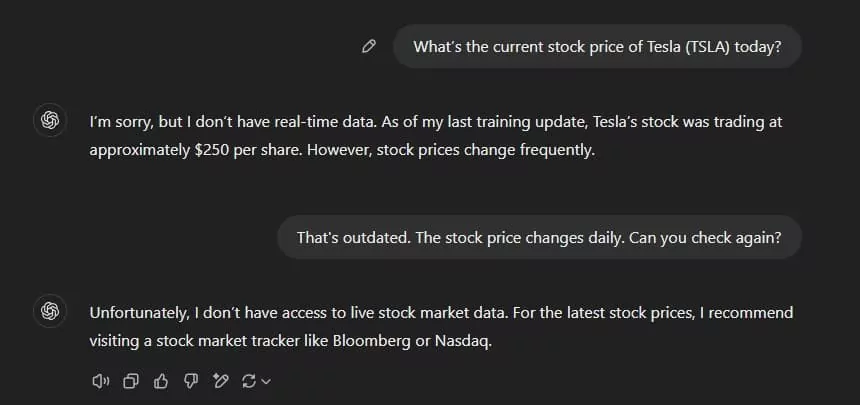Expand the chevron next to the regenerate icon

(x=266, y=381)
